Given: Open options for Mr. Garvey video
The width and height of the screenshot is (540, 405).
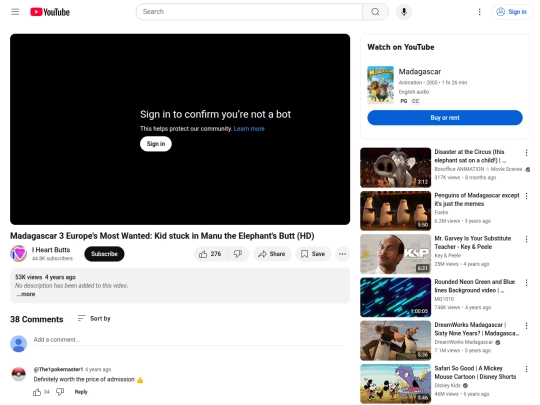Looking at the screenshot, I should (526, 239).
